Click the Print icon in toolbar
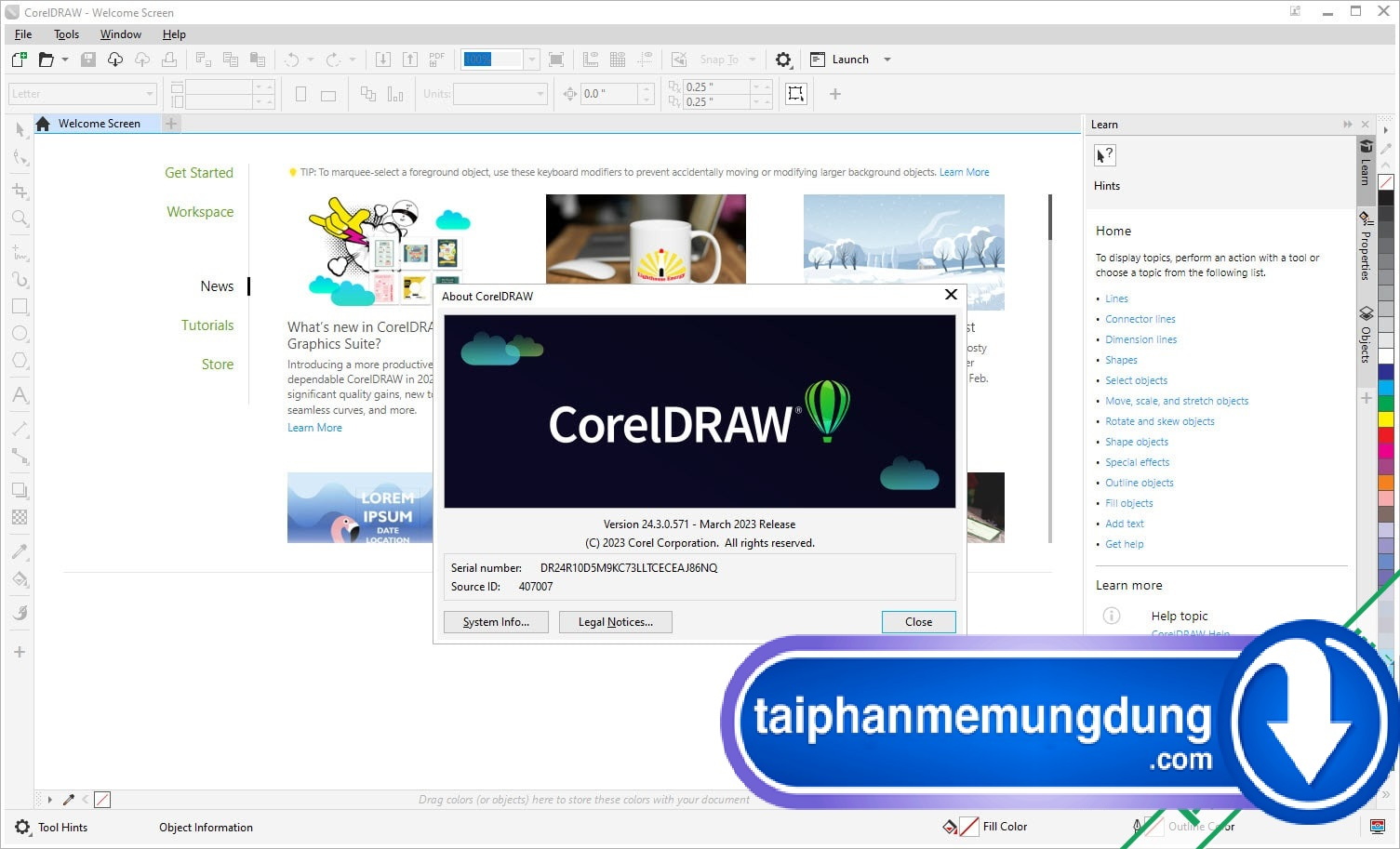The image size is (1400, 849). [x=169, y=60]
